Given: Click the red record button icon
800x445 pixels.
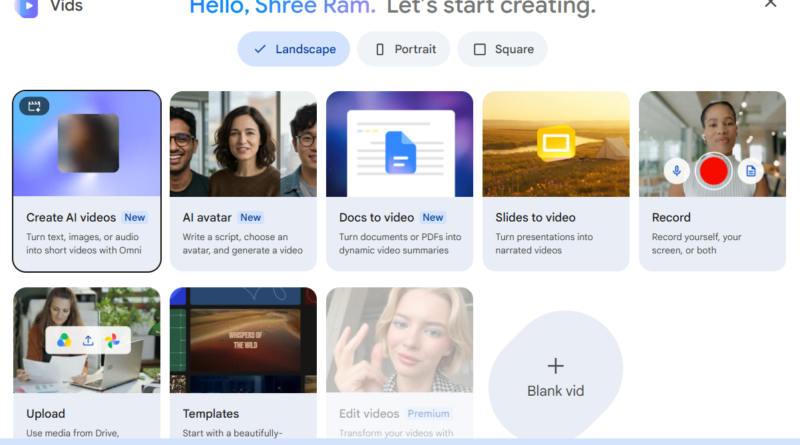Looking at the screenshot, I should point(713,171).
